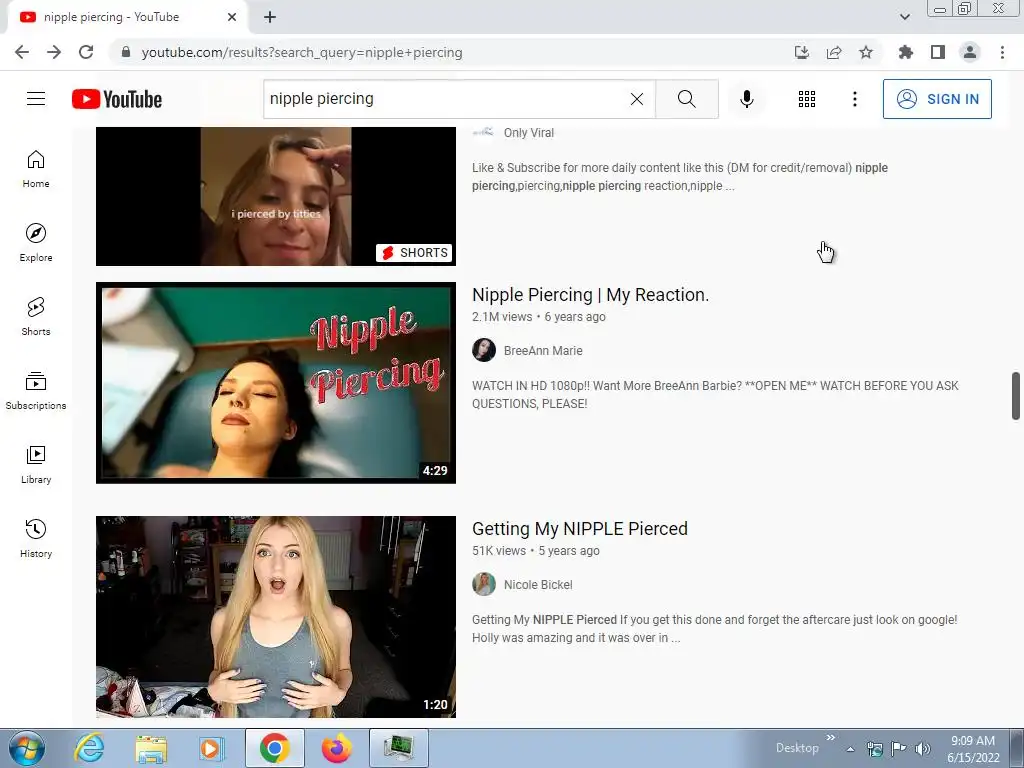Launch Internet Explorer from the taskbar
The width and height of the screenshot is (1024, 768).
tap(89, 748)
